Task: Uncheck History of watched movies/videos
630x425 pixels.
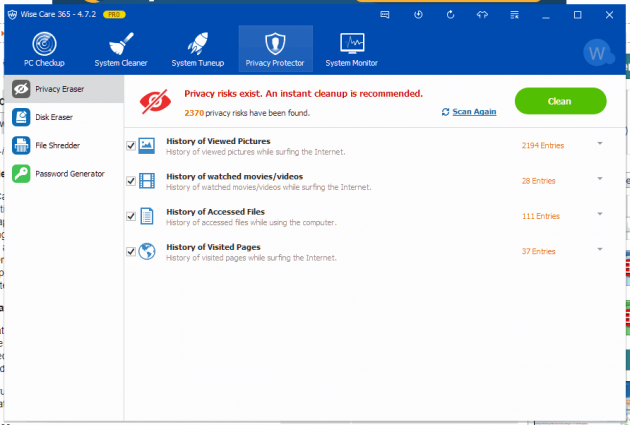Action: 132,181
